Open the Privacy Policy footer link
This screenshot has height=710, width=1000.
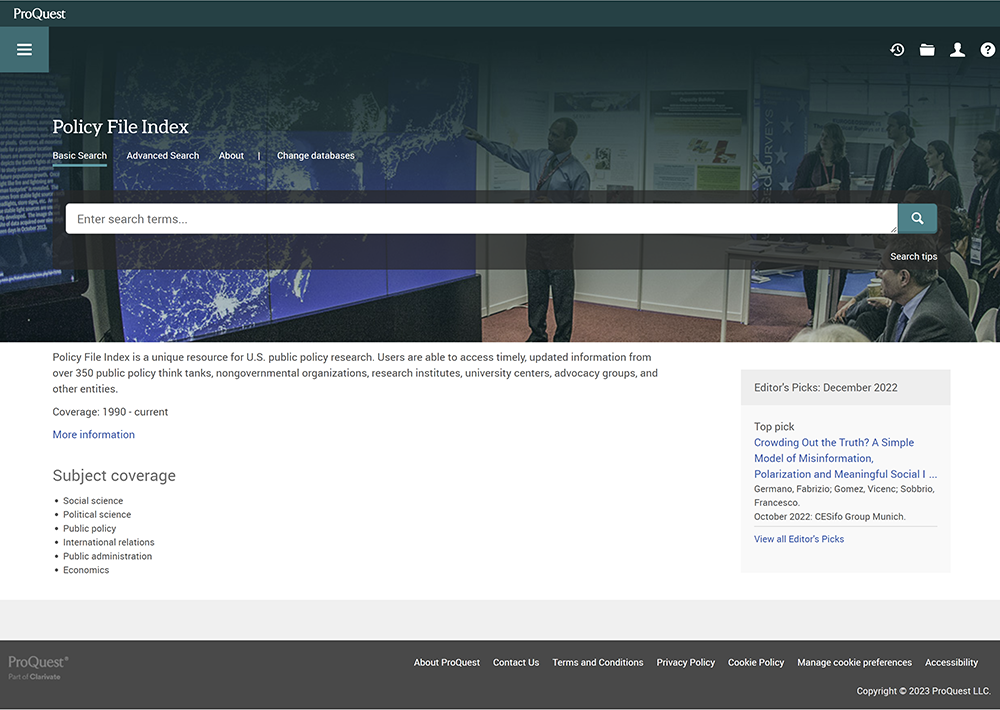click(x=685, y=662)
